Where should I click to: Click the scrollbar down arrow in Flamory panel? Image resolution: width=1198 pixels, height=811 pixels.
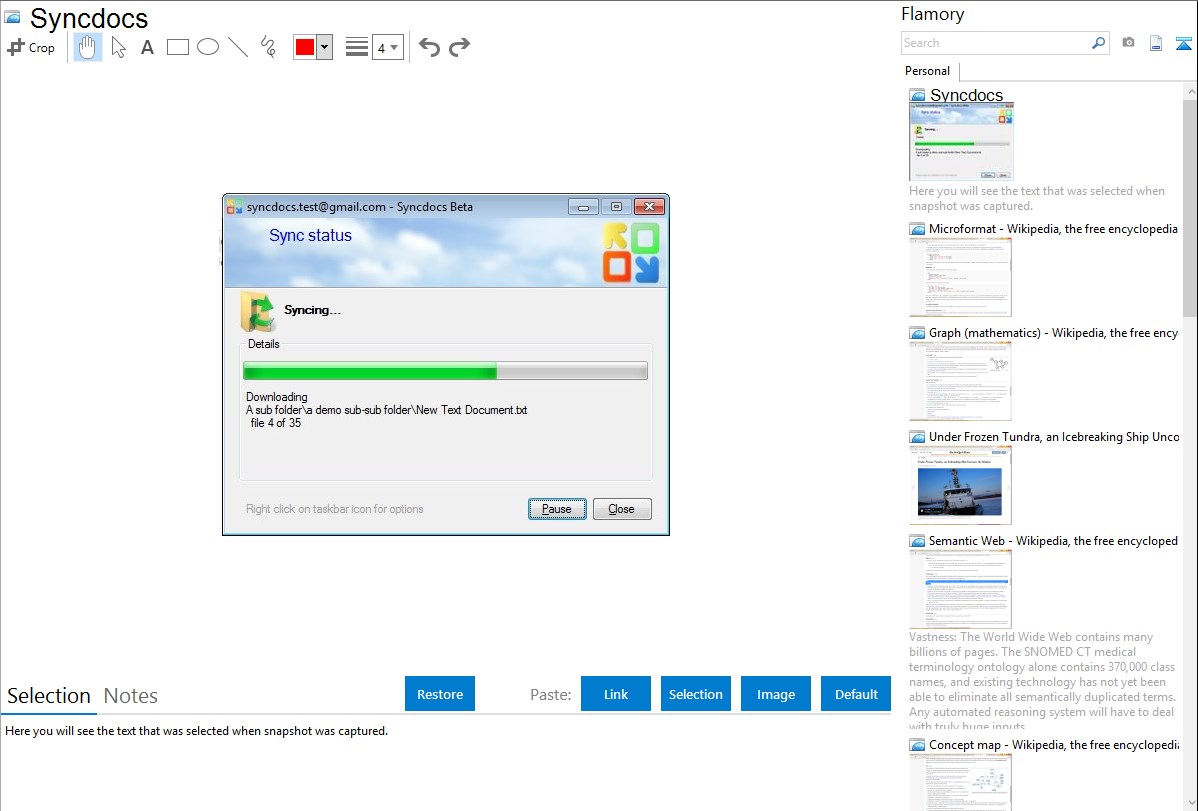pos(1190,803)
